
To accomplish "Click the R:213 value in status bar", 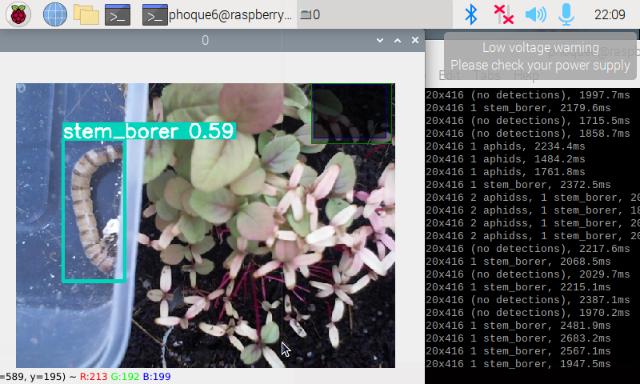I will click(94, 376).
